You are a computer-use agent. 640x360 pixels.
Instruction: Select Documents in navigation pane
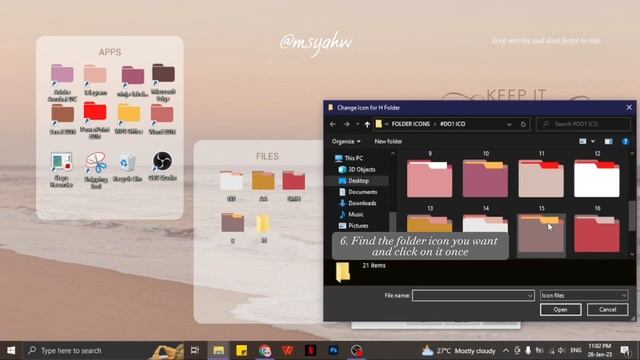(x=358, y=192)
